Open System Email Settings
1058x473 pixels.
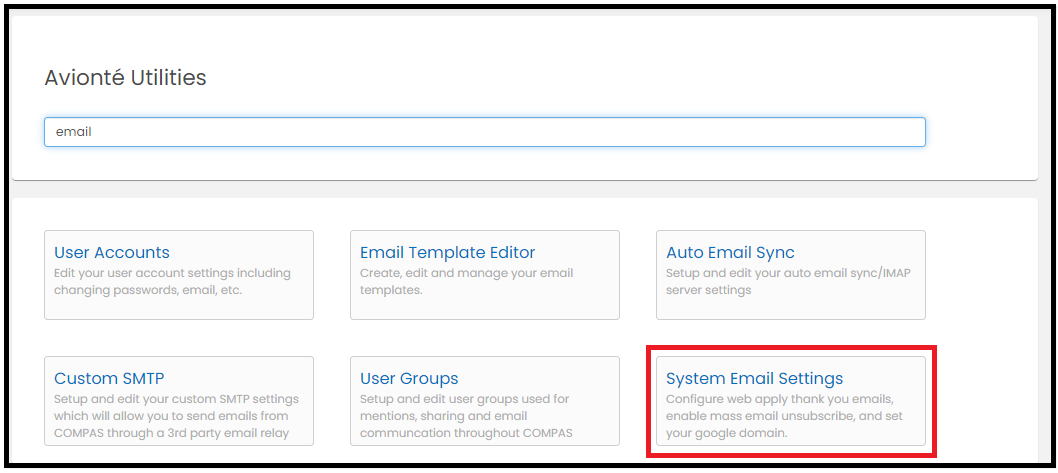[x=791, y=401]
